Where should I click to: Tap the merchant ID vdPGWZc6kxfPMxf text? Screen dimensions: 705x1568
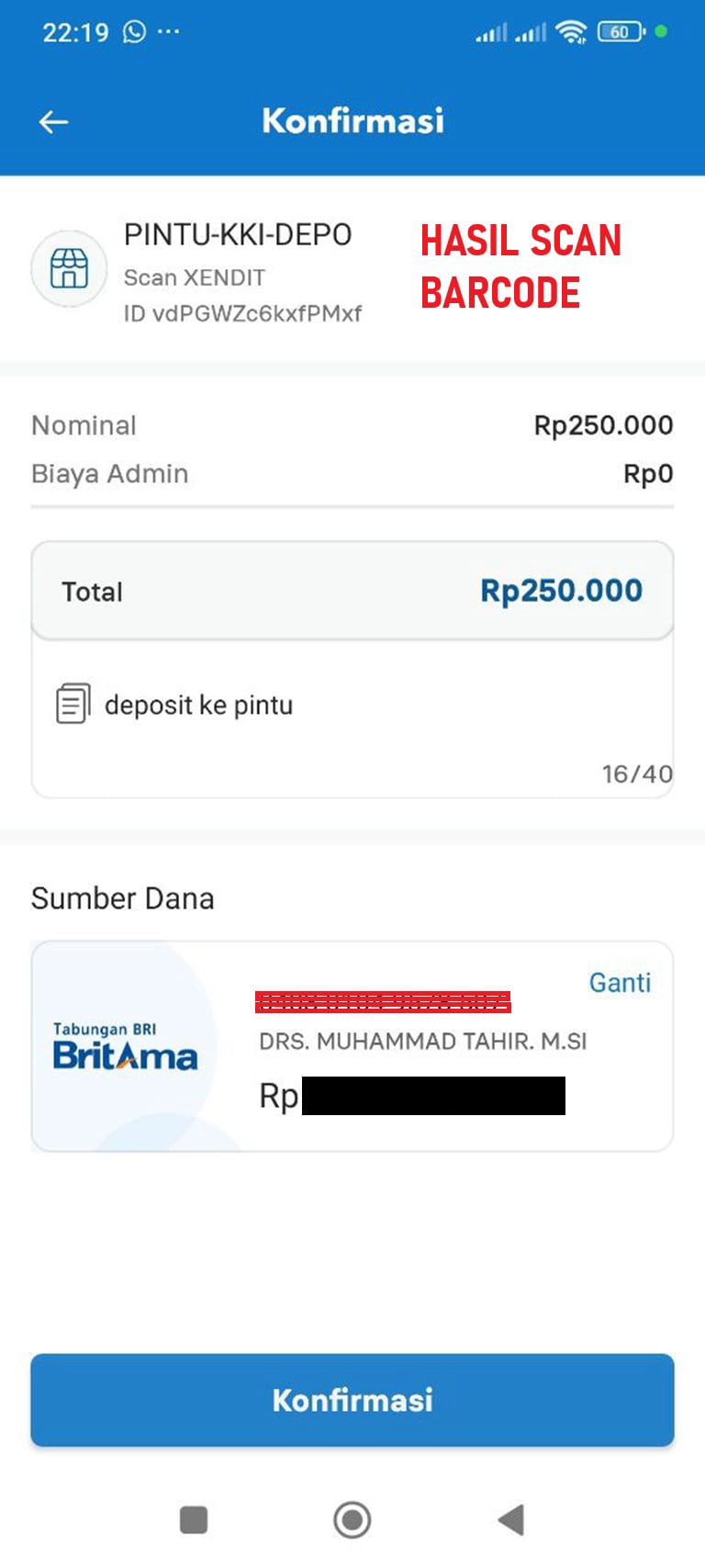(242, 314)
